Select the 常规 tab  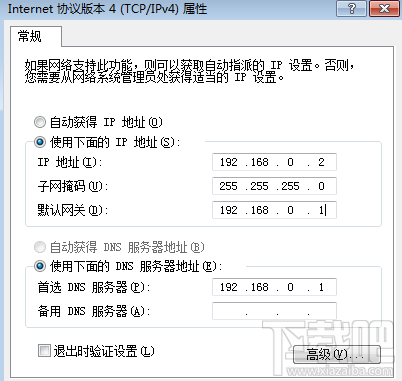[30, 36]
